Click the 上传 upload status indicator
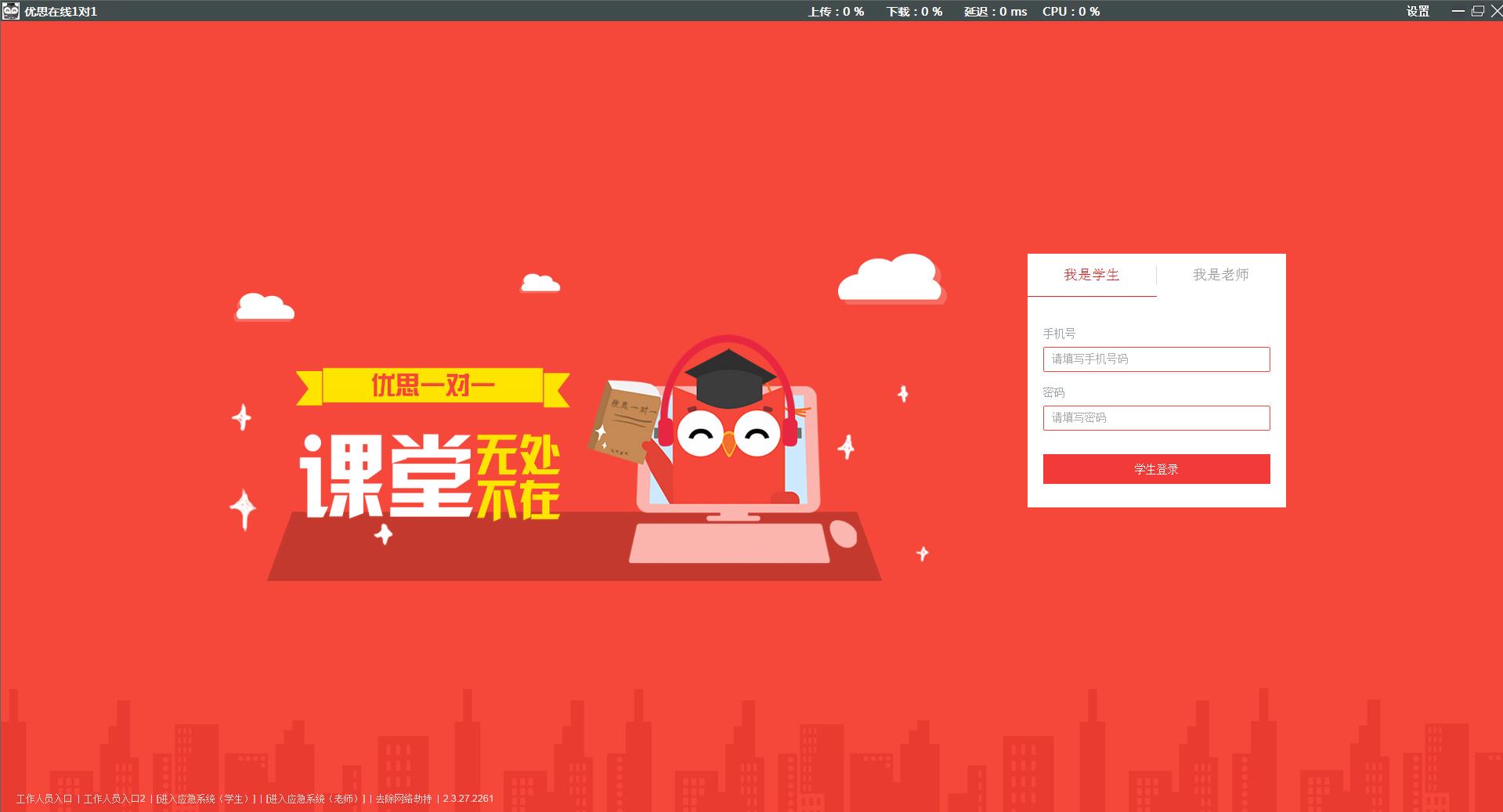1503x812 pixels. click(836, 12)
